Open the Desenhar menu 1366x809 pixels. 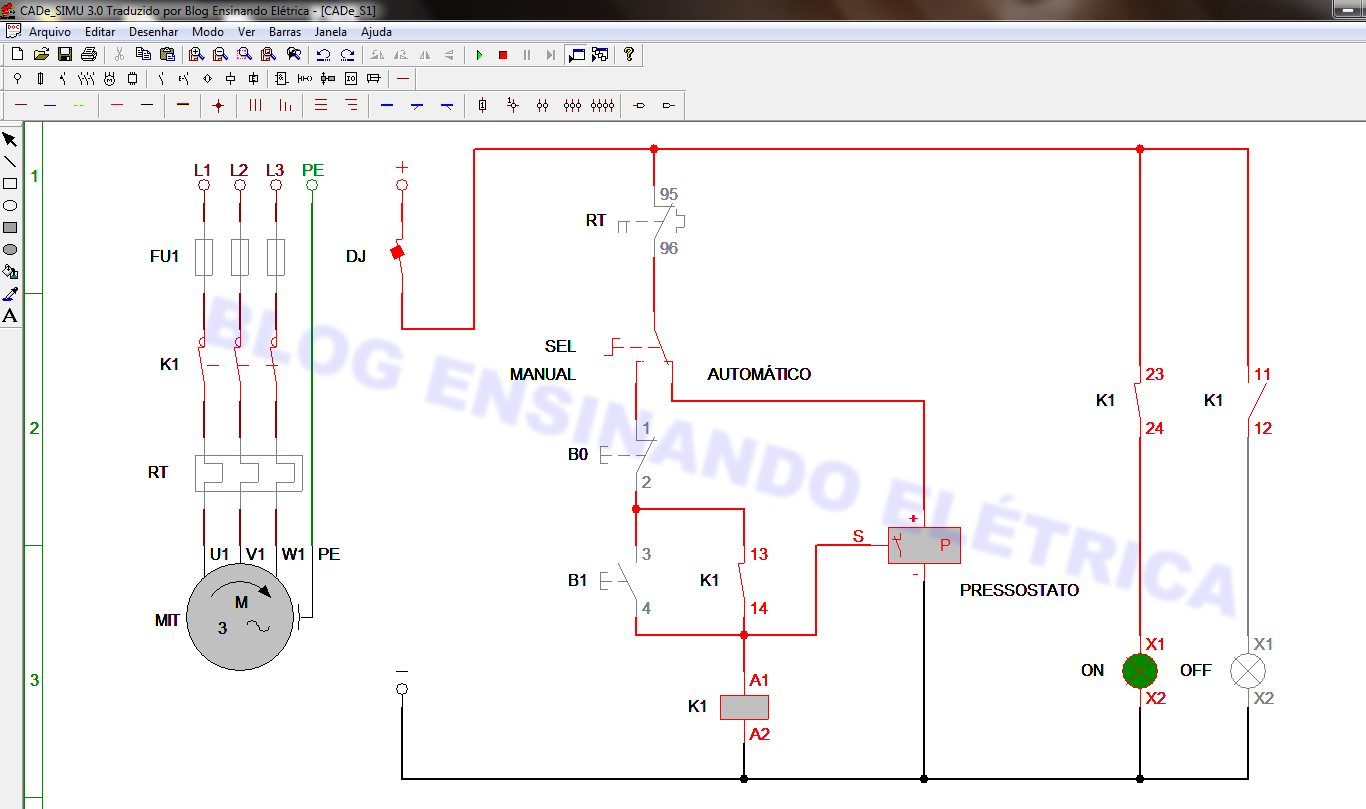click(x=154, y=32)
